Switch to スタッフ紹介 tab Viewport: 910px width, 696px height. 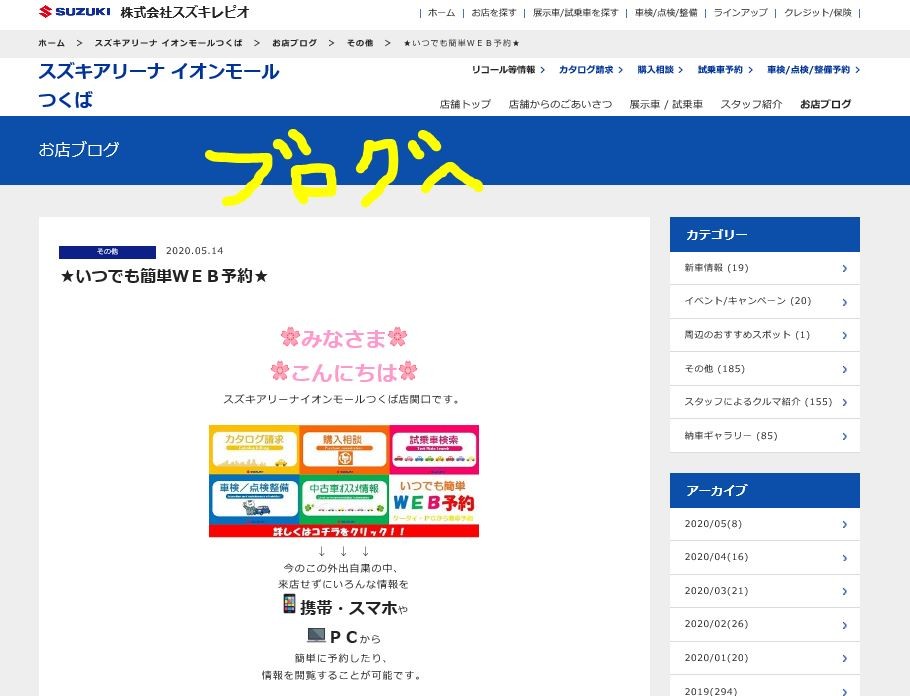(751, 104)
